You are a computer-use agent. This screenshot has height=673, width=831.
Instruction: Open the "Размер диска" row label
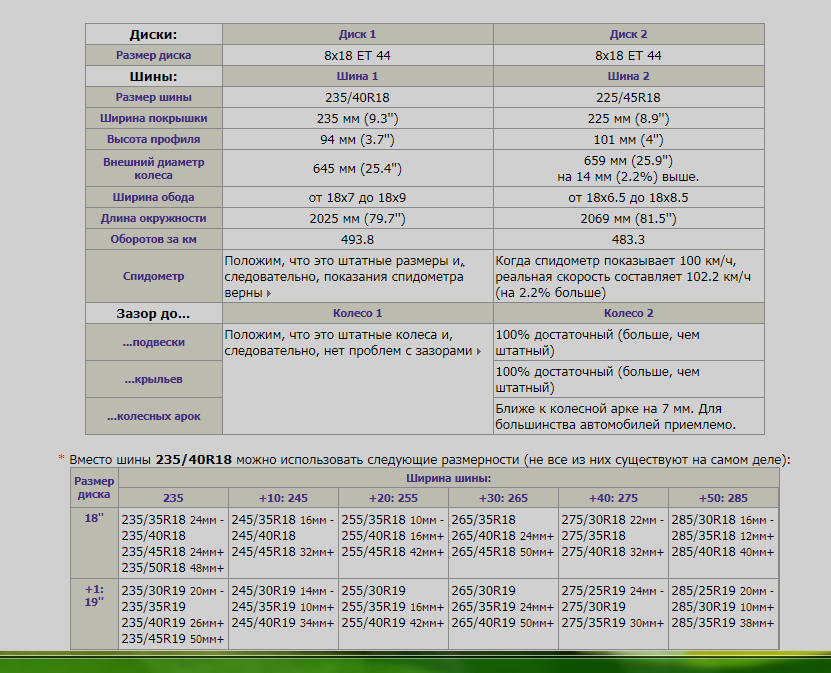[153, 56]
